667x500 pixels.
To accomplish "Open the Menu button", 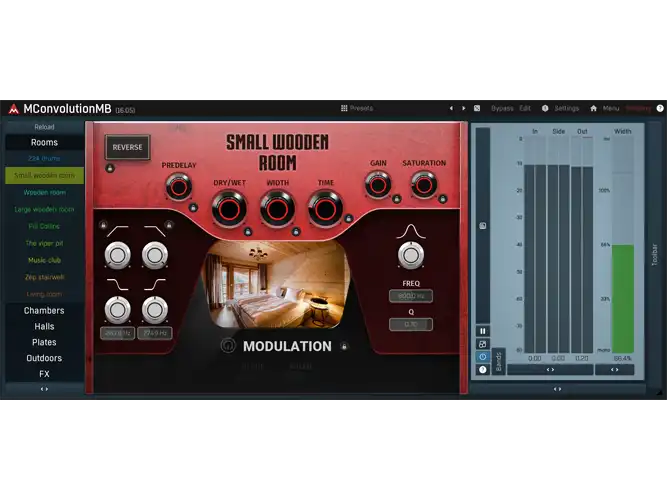I will [611, 108].
